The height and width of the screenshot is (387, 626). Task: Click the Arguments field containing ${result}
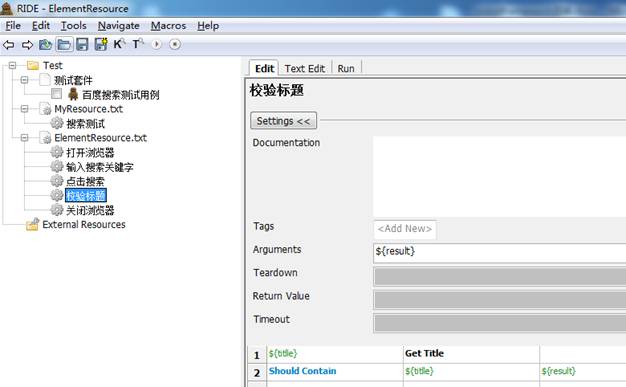pos(499,252)
